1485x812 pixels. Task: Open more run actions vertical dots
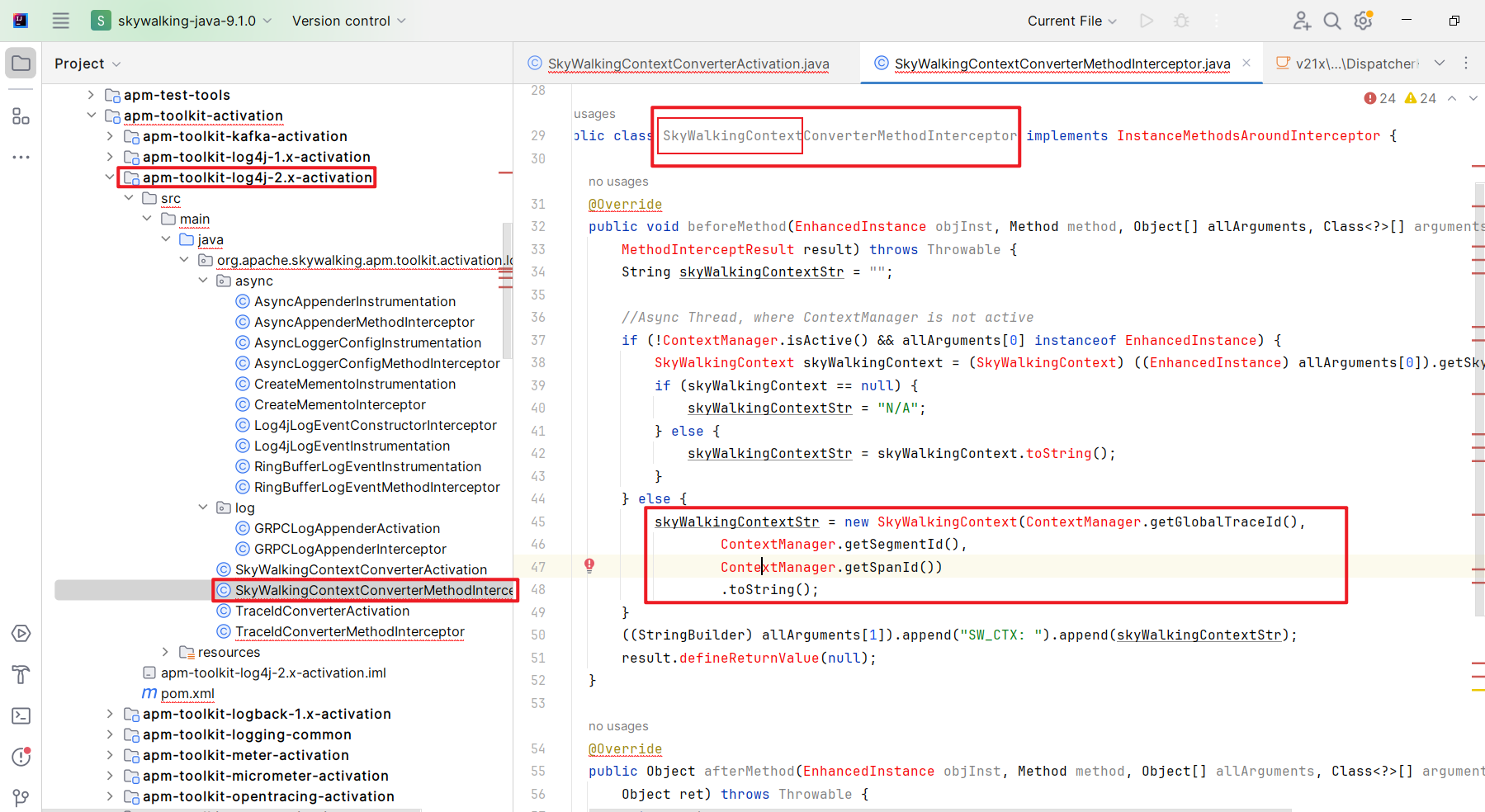point(1217,21)
